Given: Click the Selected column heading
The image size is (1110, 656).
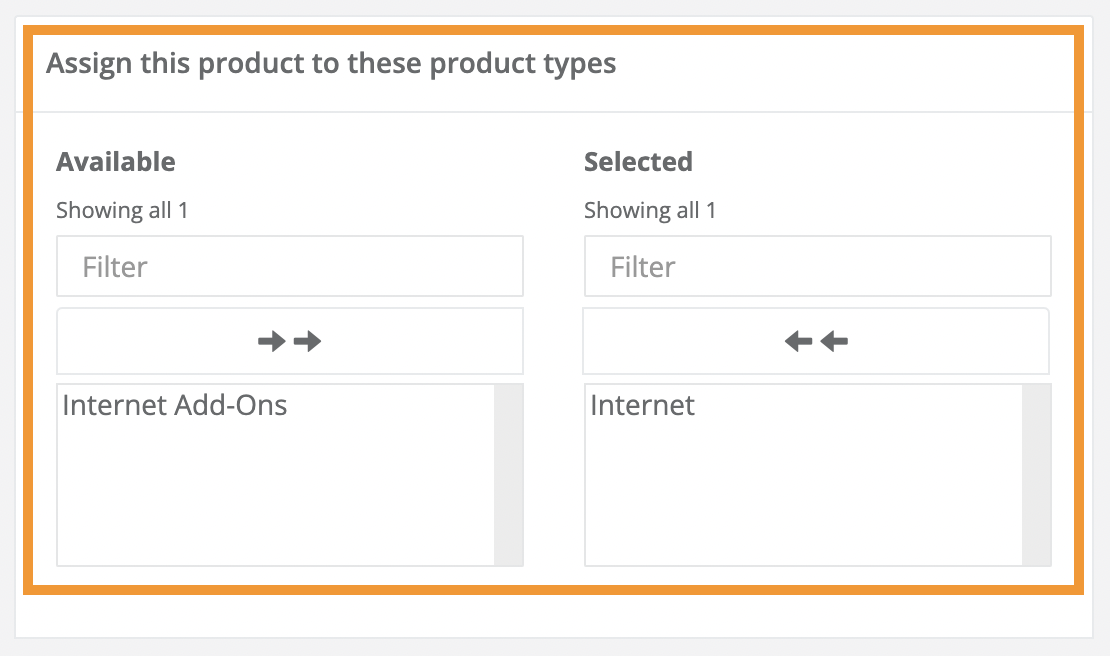Looking at the screenshot, I should 638,161.
